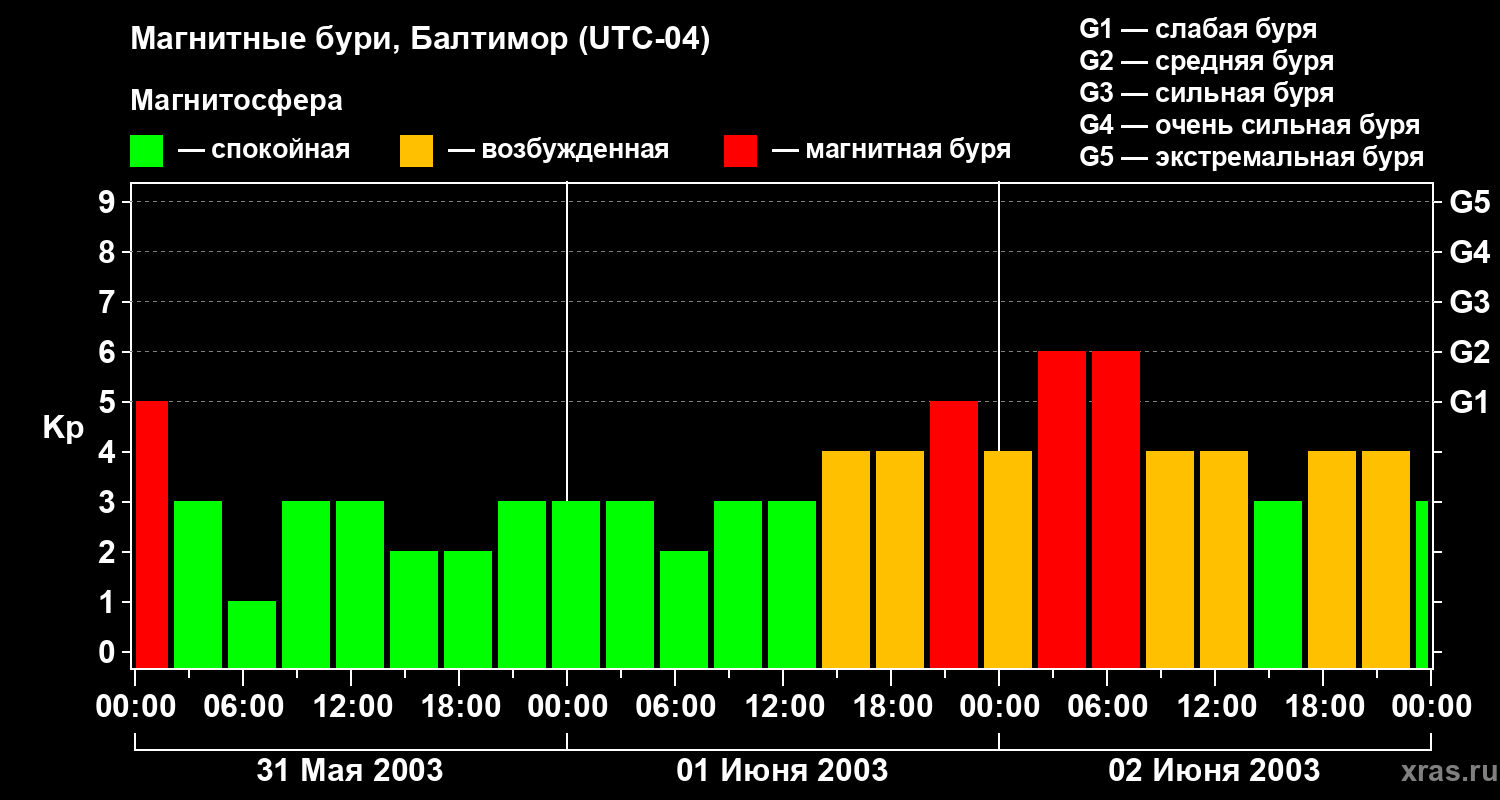Click the '18:00' time label for 01 Июня

click(x=891, y=707)
